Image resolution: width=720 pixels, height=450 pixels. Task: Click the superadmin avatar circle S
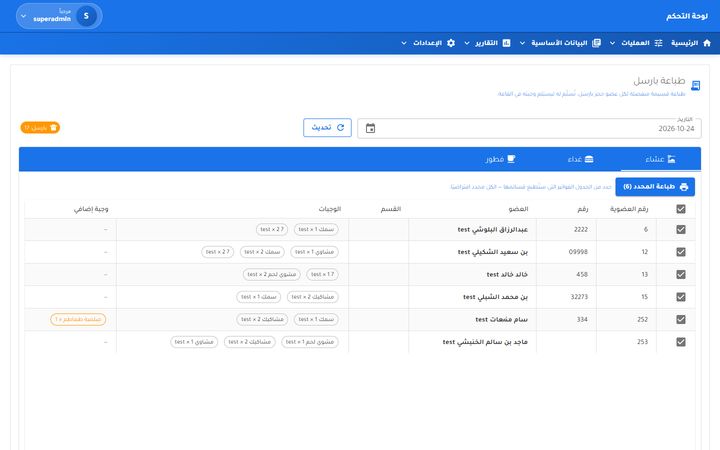(86, 16)
